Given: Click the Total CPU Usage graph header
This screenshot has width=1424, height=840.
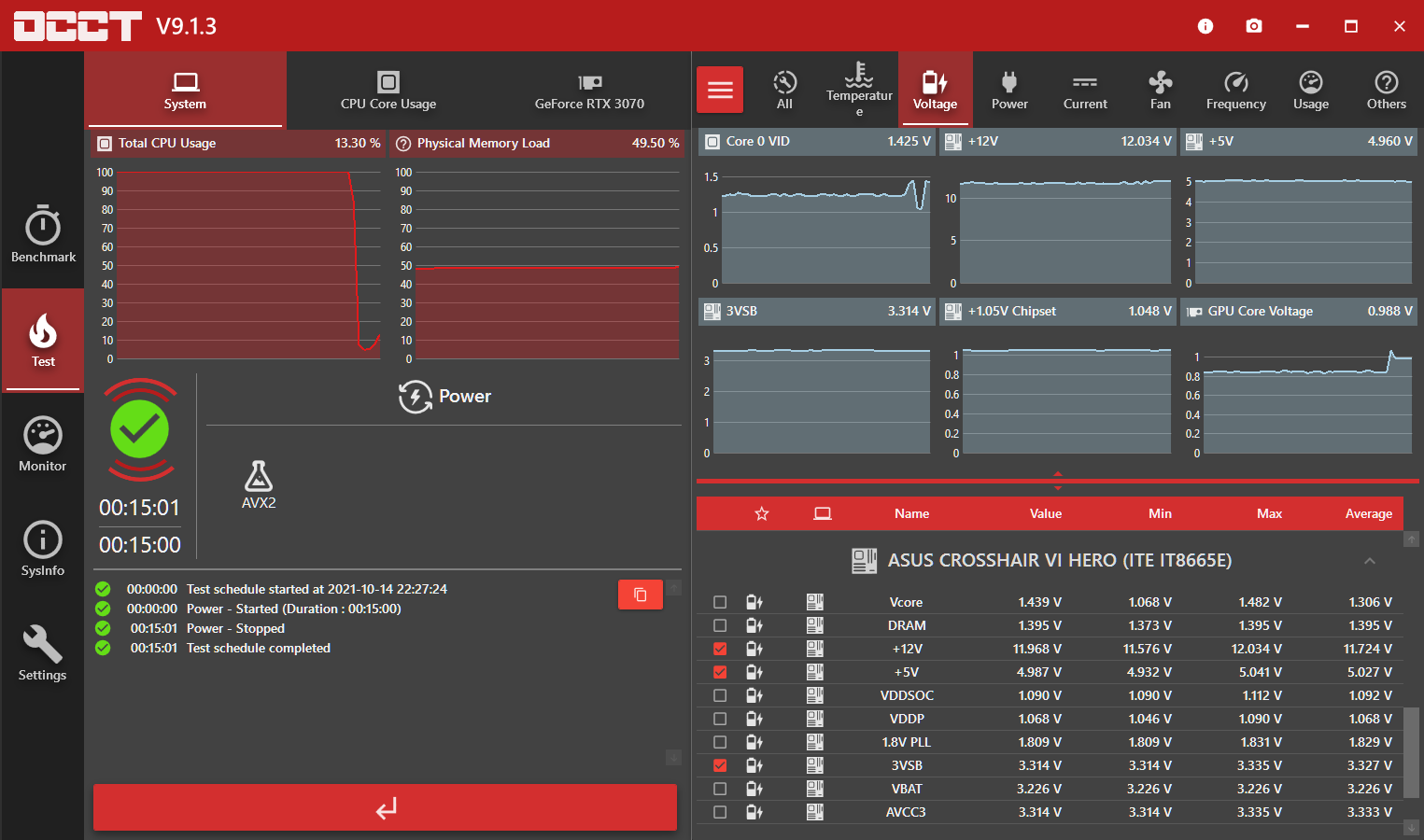Looking at the screenshot, I should click(238, 143).
